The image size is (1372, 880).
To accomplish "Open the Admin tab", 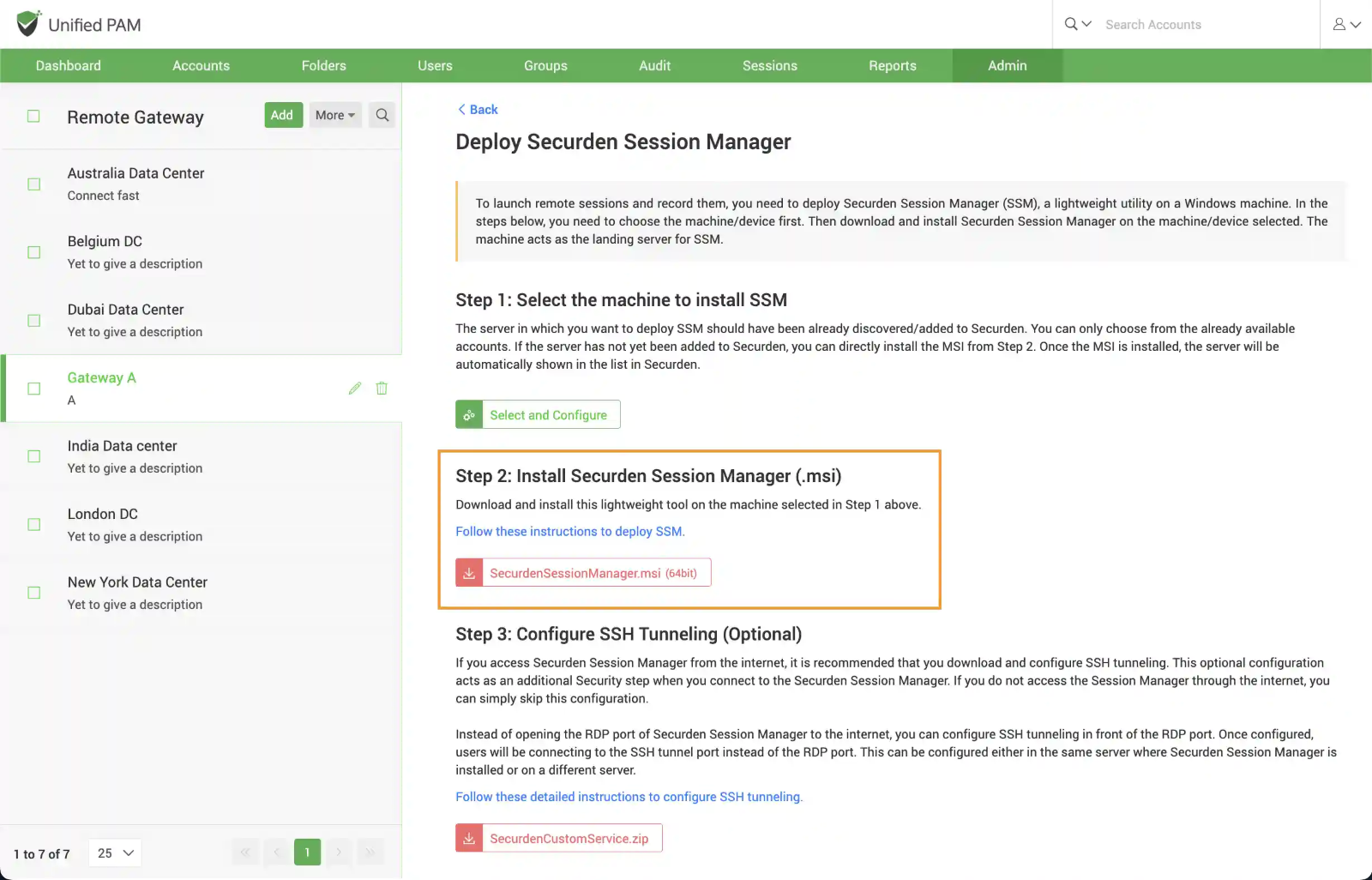I will [1008, 66].
